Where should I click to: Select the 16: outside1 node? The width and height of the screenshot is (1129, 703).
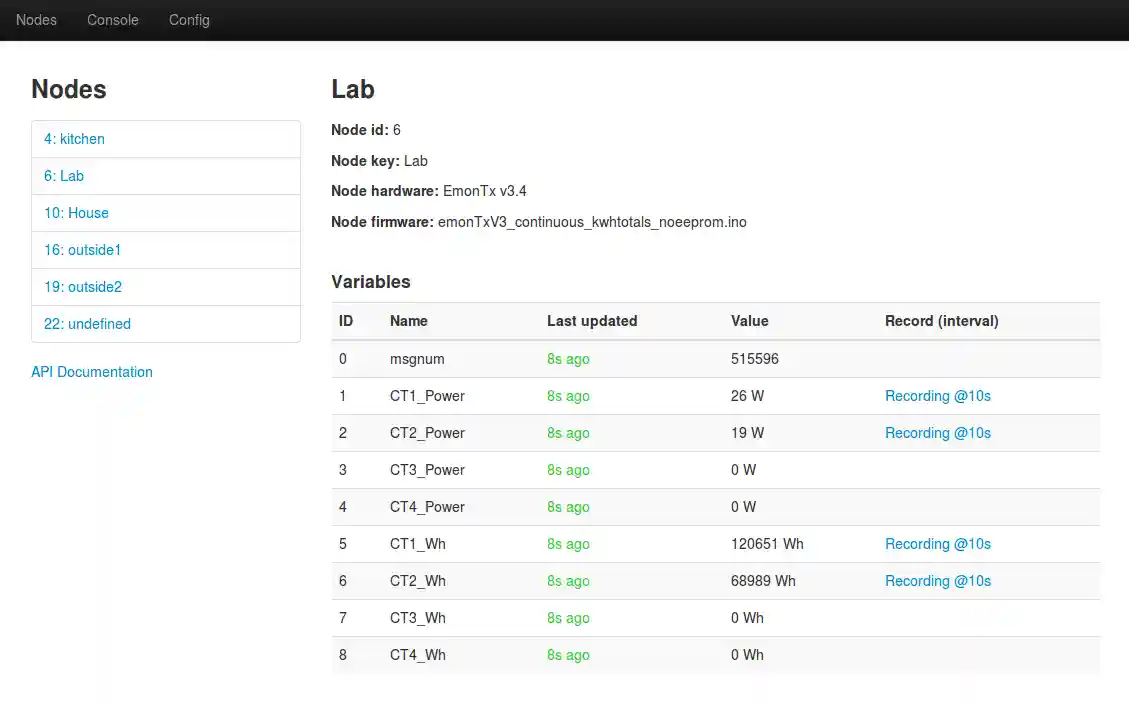coord(82,250)
